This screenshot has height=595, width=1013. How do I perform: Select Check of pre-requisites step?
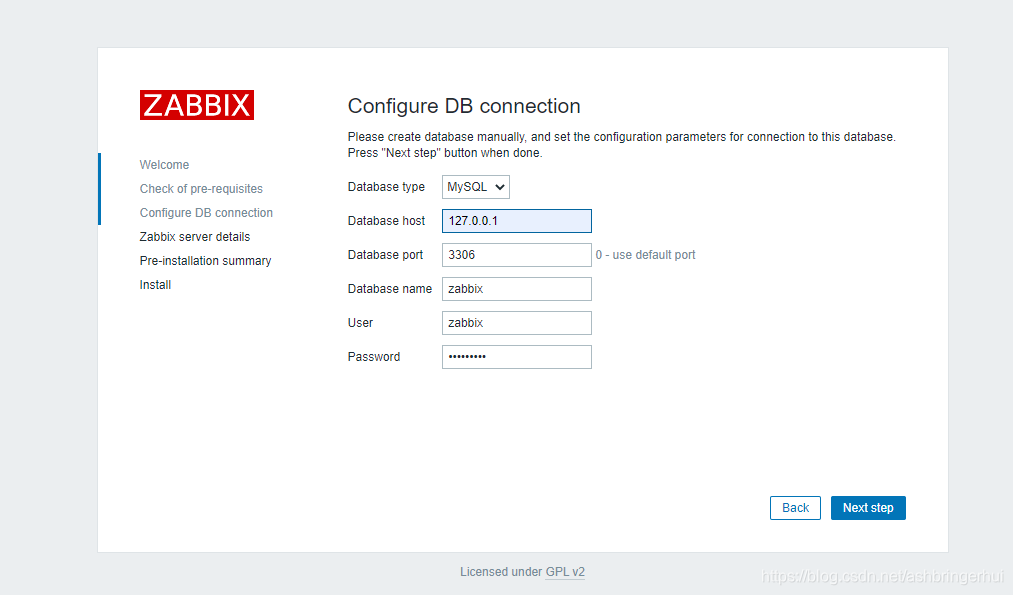[x=201, y=189]
